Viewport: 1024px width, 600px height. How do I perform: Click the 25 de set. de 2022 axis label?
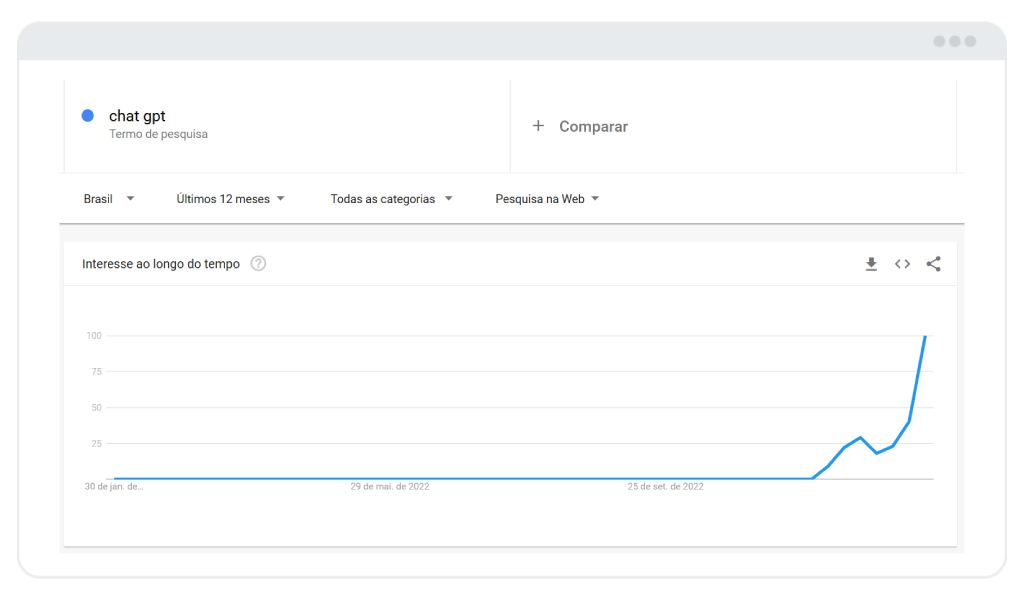pos(665,486)
